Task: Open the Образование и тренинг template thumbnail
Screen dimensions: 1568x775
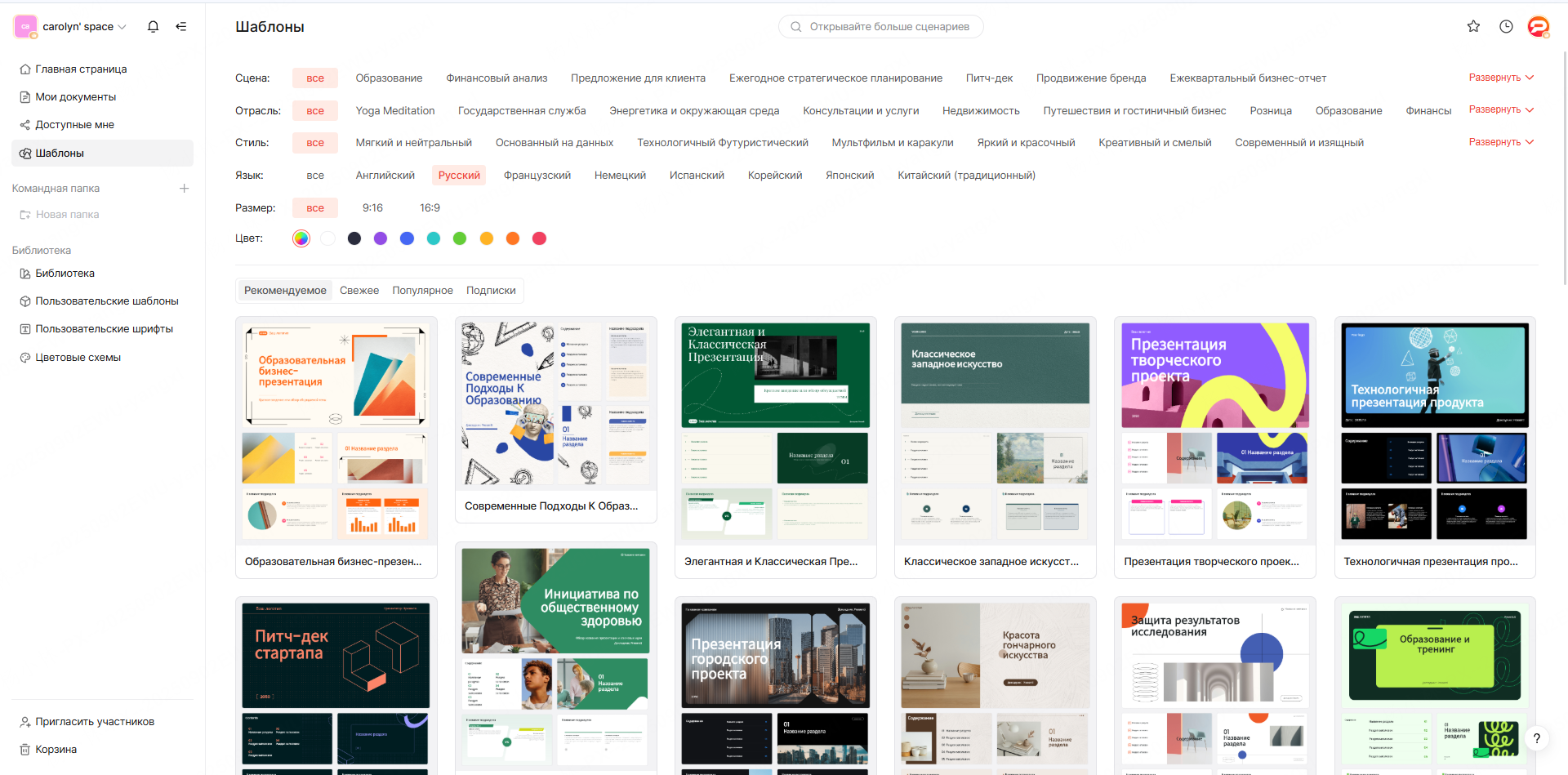Action: 1435,656
